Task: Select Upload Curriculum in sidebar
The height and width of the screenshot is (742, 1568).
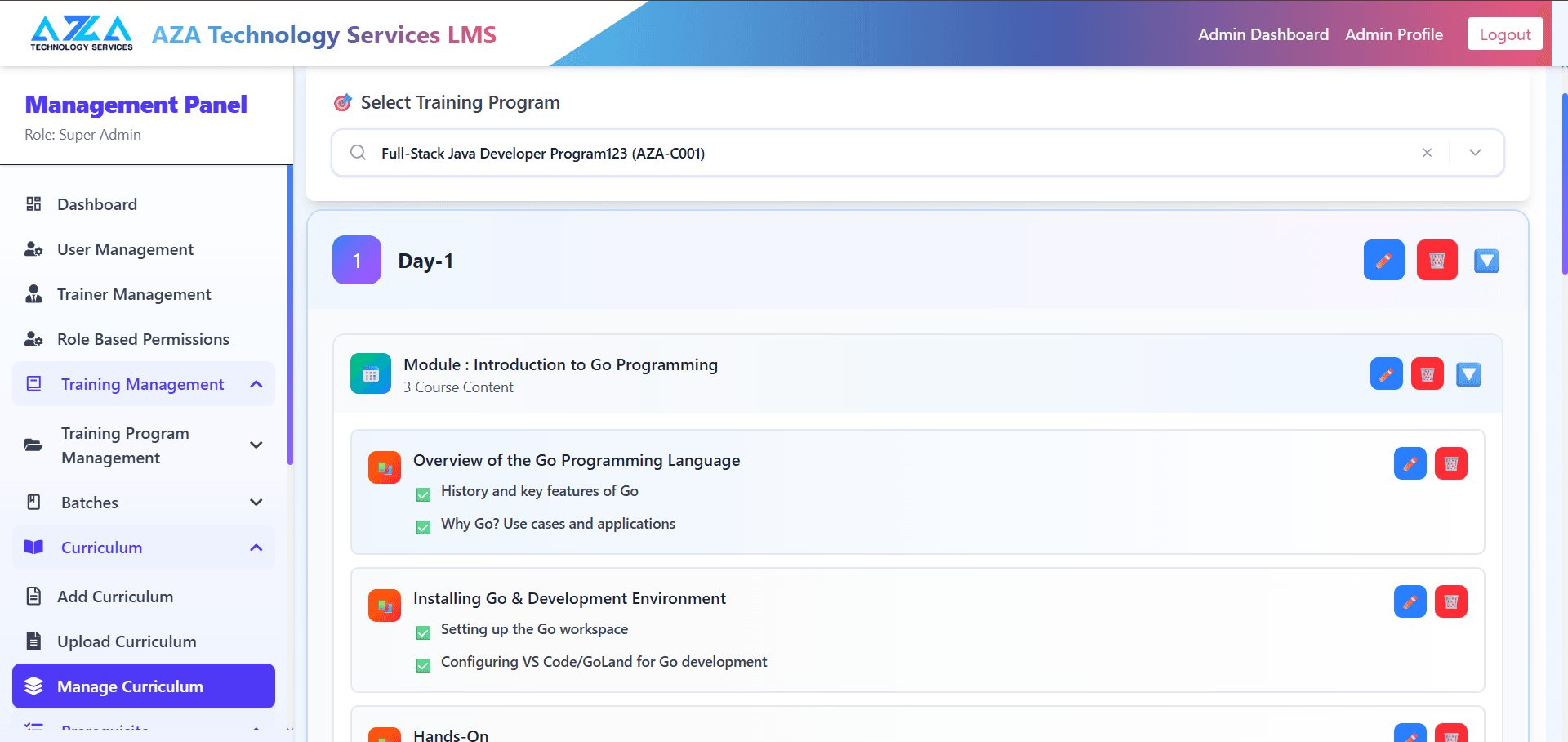Action: 127,641
